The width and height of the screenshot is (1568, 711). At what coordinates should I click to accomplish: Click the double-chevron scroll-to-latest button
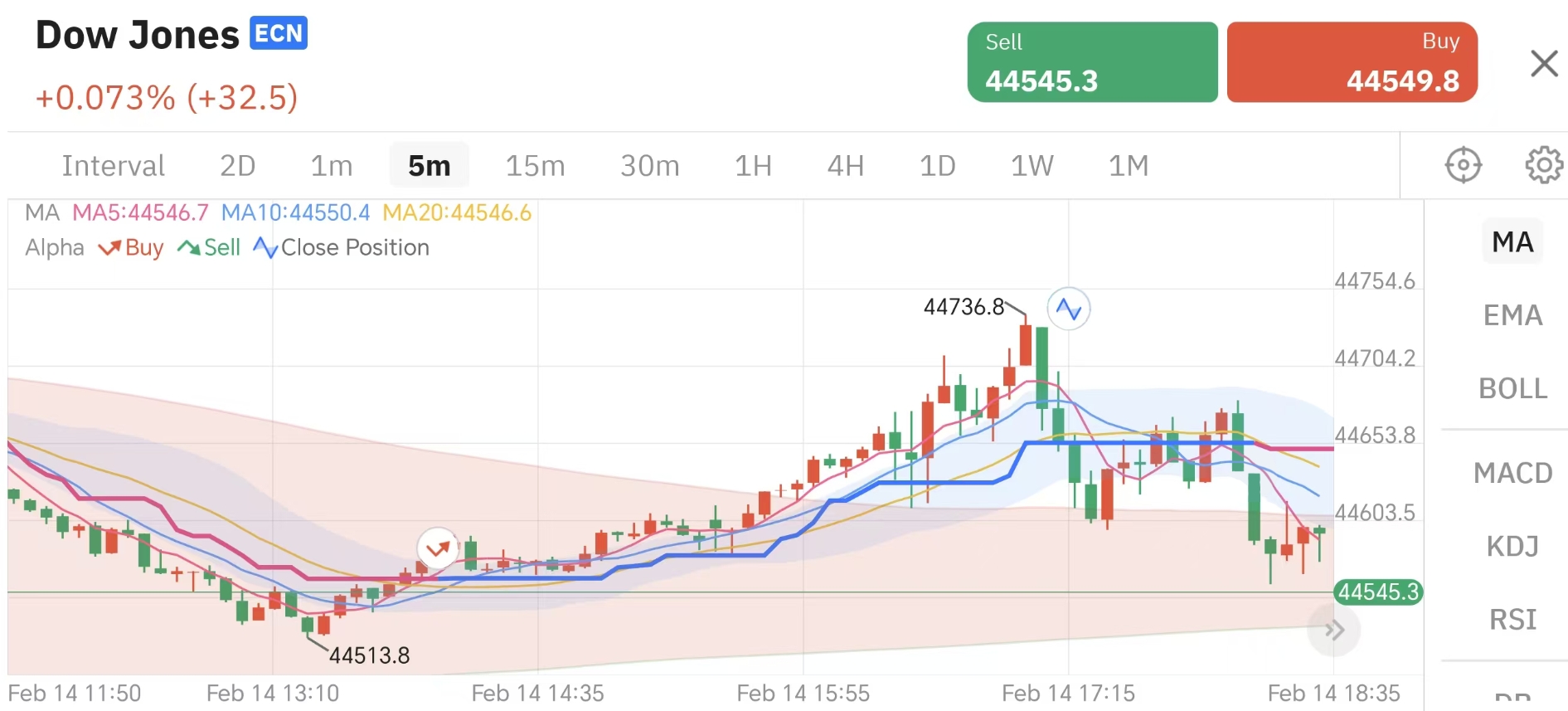click(x=1333, y=630)
